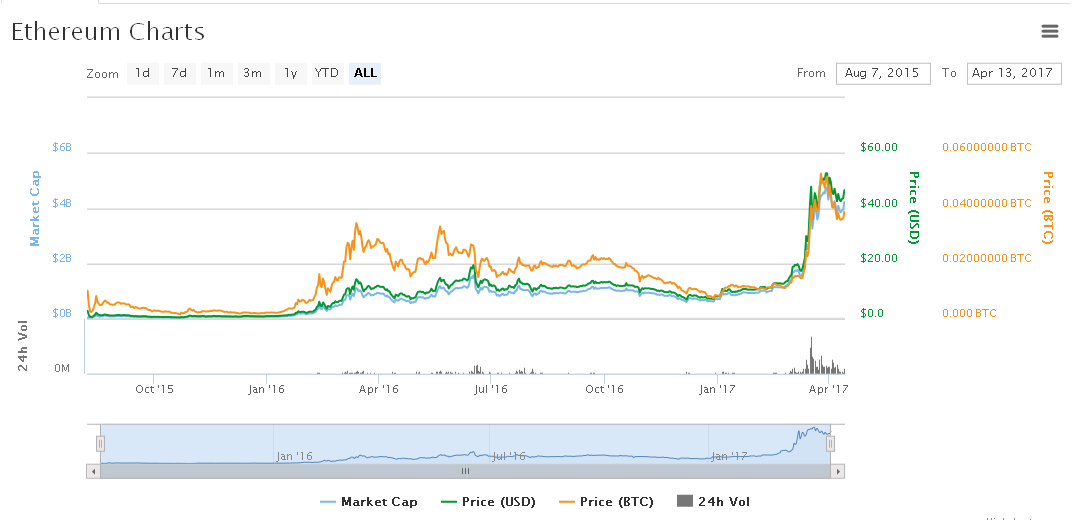Click navigator scrollbar right arrow
The image size is (1090, 520).
click(x=838, y=471)
